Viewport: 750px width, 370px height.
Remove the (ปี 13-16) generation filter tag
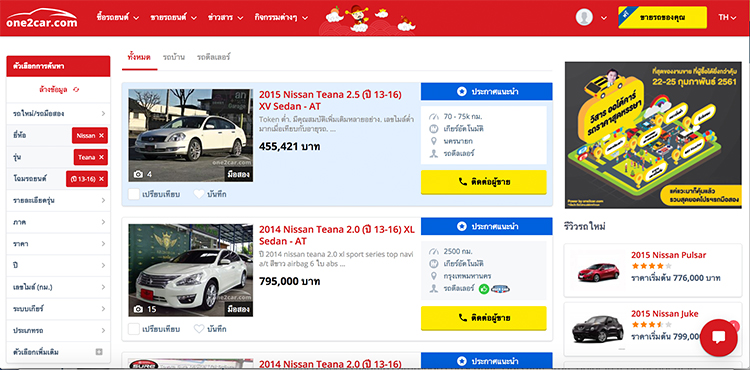101,179
